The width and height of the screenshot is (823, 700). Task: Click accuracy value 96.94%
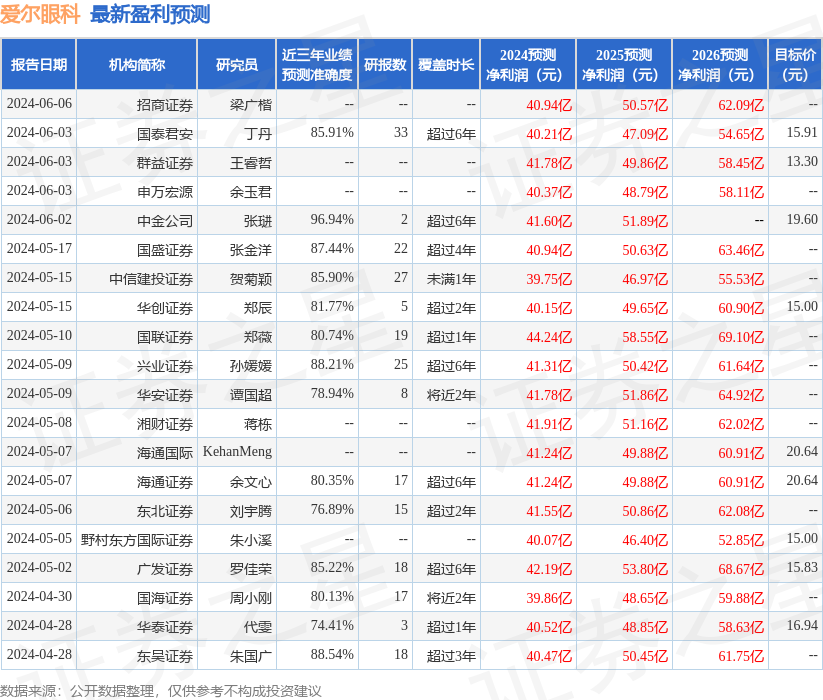(x=332, y=219)
